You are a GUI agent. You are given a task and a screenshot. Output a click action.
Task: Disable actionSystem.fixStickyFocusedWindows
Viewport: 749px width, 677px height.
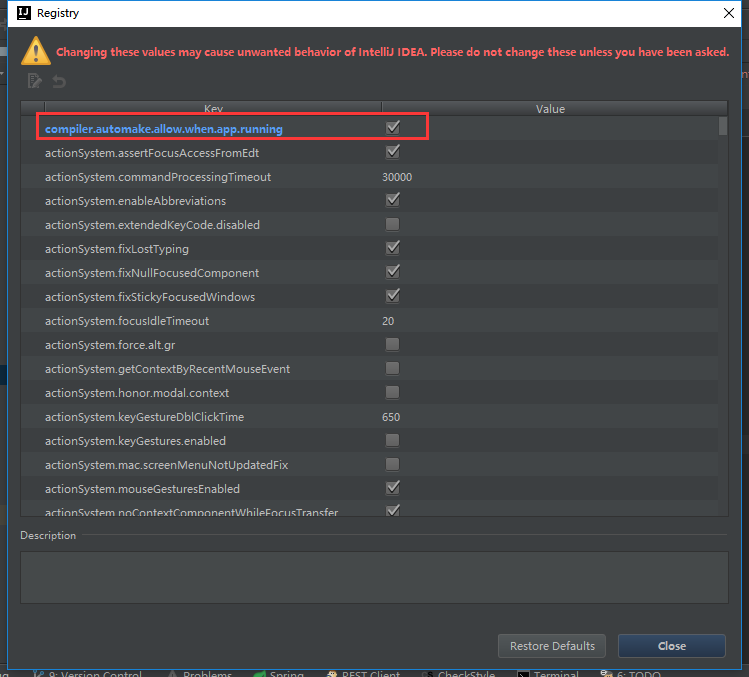[393, 296]
